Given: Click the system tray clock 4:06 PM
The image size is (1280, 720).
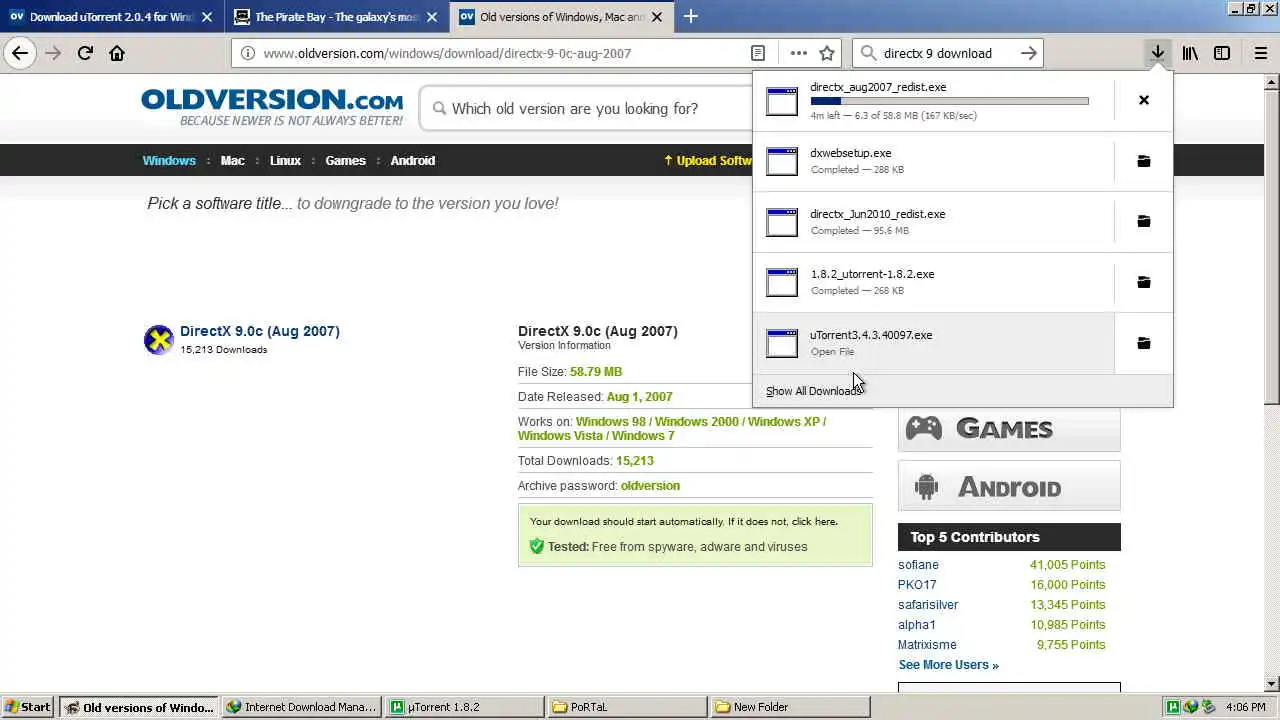Looking at the screenshot, I should [x=1245, y=707].
